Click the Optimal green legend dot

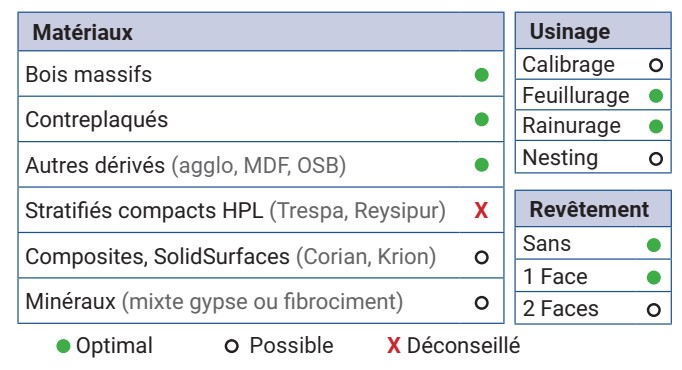pos(63,347)
